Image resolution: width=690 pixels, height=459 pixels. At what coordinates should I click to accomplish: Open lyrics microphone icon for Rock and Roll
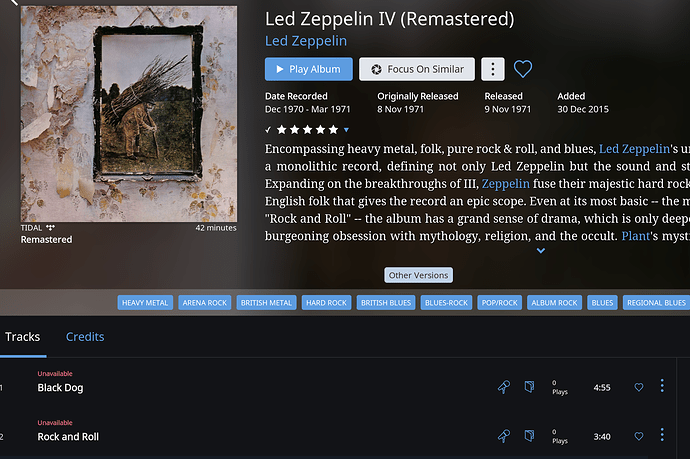(x=504, y=436)
